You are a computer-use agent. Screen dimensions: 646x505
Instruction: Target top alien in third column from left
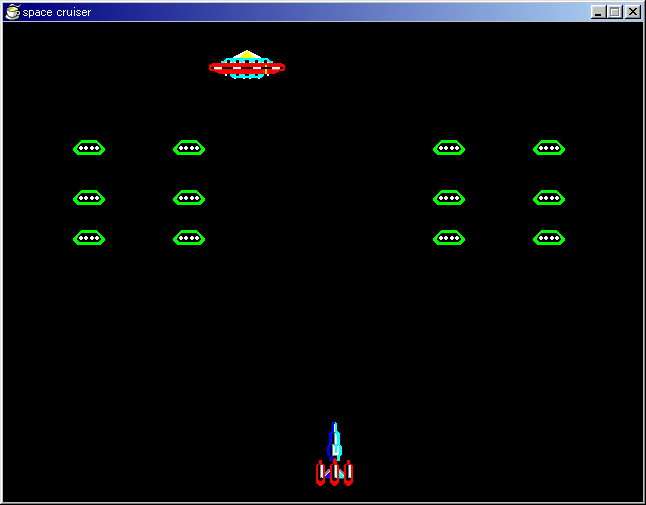point(449,148)
